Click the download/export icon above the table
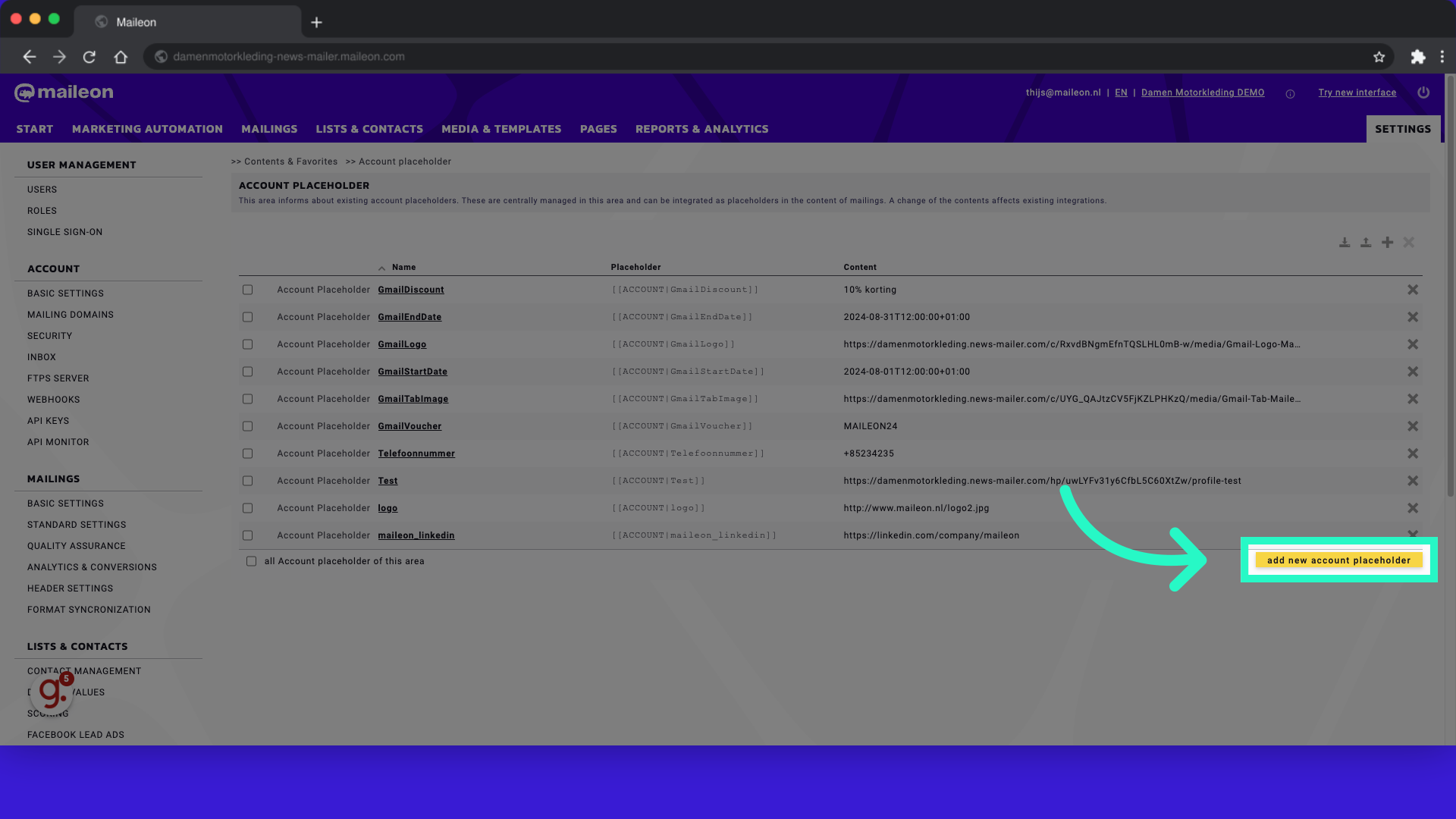This screenshot has height=819, width=1456. click(1345, 243)
